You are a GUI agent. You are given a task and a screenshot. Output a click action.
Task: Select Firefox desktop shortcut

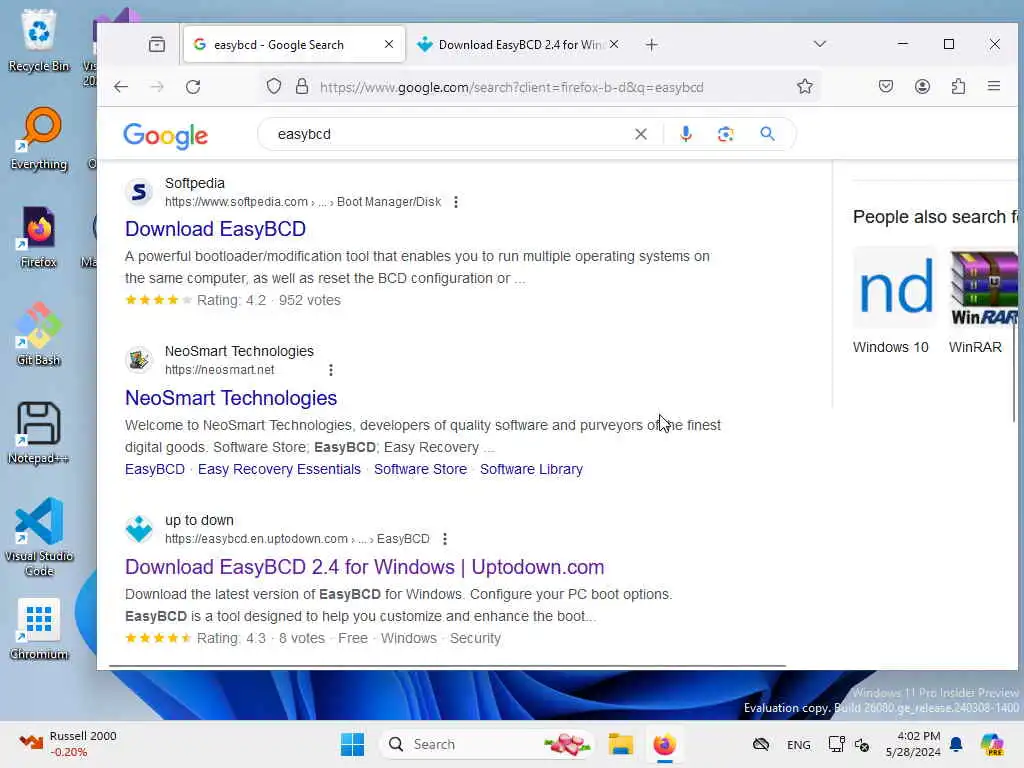coord(39,236)
